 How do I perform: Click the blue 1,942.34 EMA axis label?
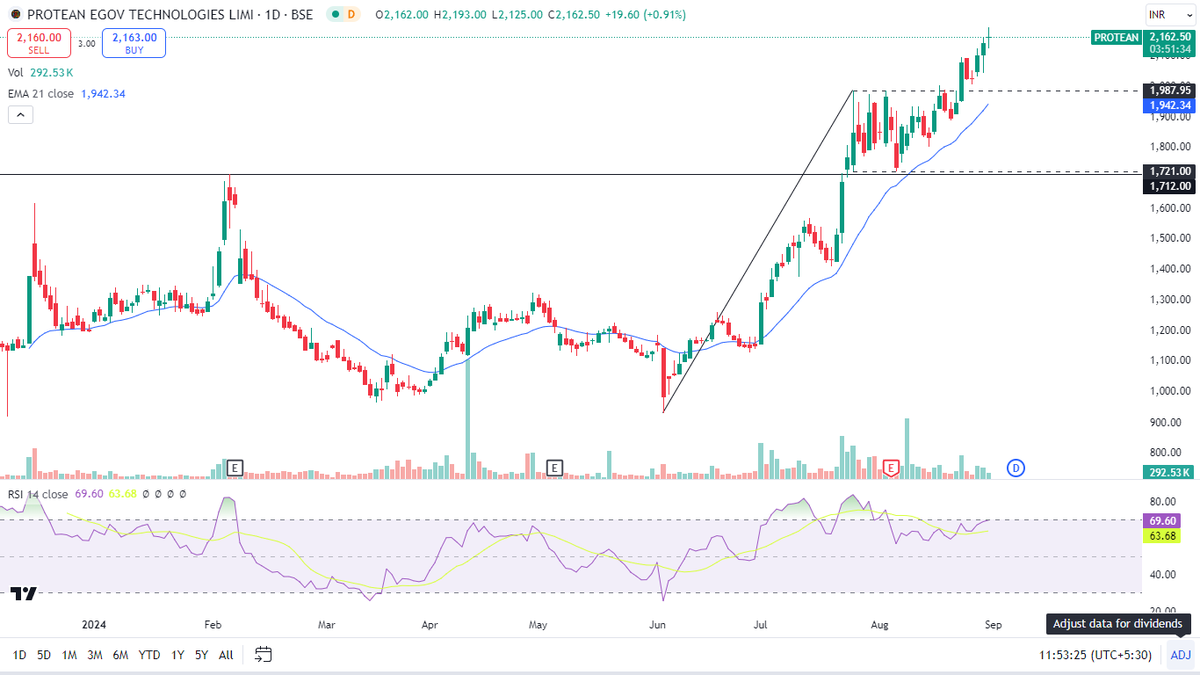point(1170,105)
